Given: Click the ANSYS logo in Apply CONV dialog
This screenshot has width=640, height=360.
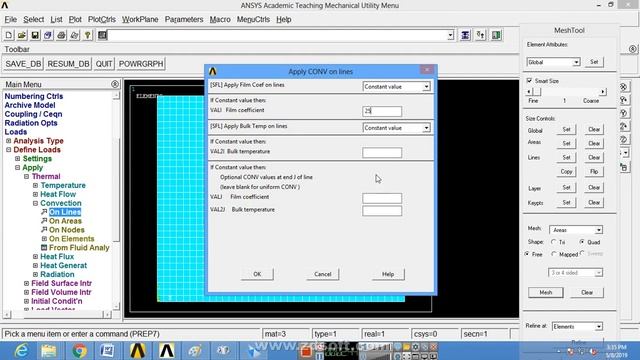Looking at the screenshot, I should point(213,71).
